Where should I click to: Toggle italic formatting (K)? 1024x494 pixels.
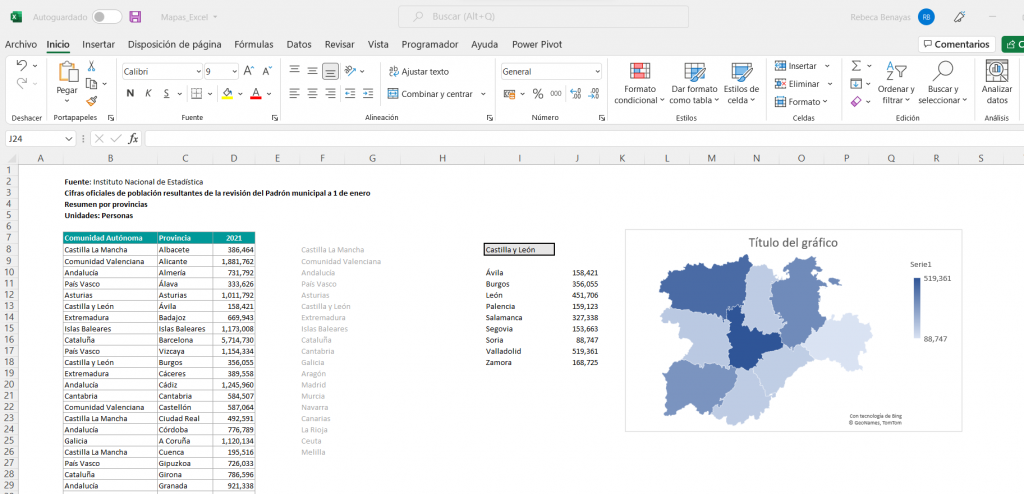(x=149, y=93)
